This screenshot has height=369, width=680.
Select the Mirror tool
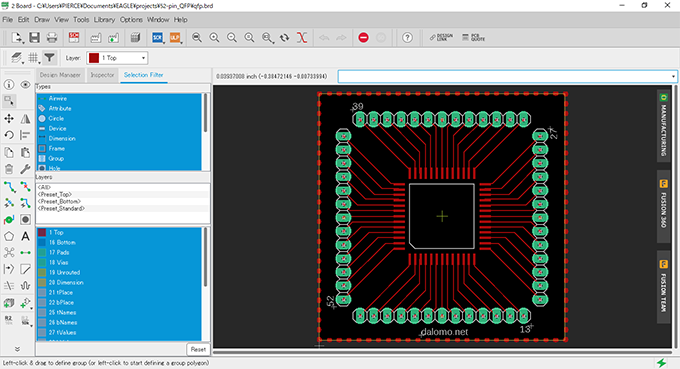pyautogui.click(x=26, y=118)
